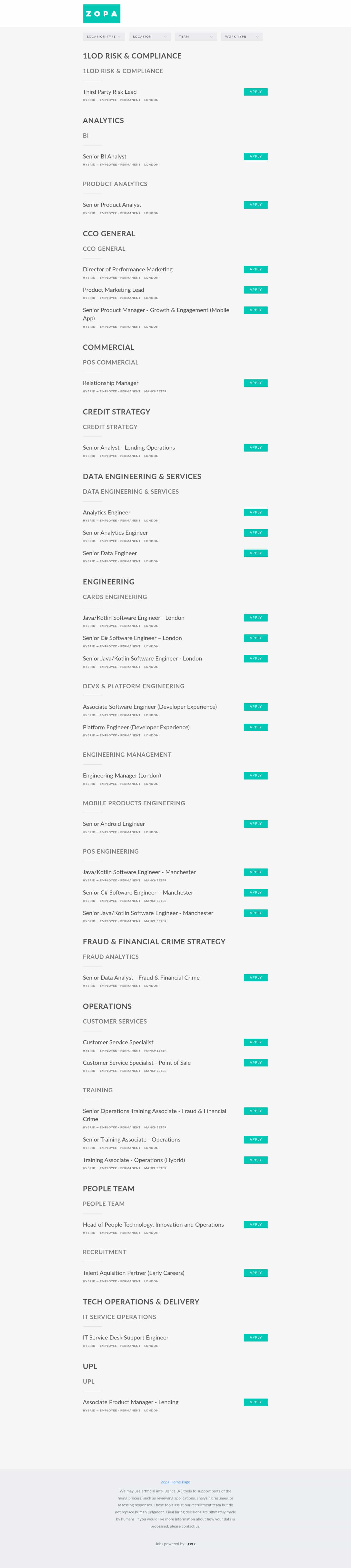View the Analytics Engineer job posting
The image size is (351, 1568).
pos(107,513)
